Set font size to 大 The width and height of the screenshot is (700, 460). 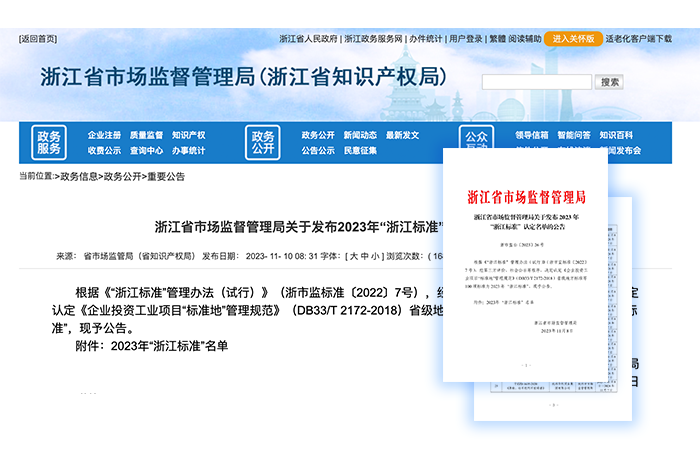pyautogui.click(x=354, y=256)
